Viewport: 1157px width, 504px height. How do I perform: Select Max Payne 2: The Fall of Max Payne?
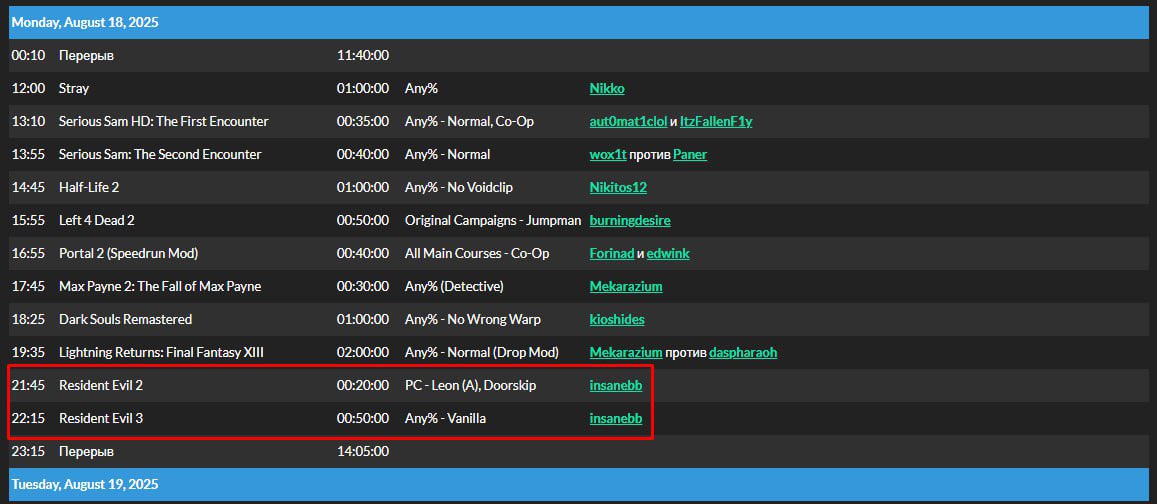point(160,286)
